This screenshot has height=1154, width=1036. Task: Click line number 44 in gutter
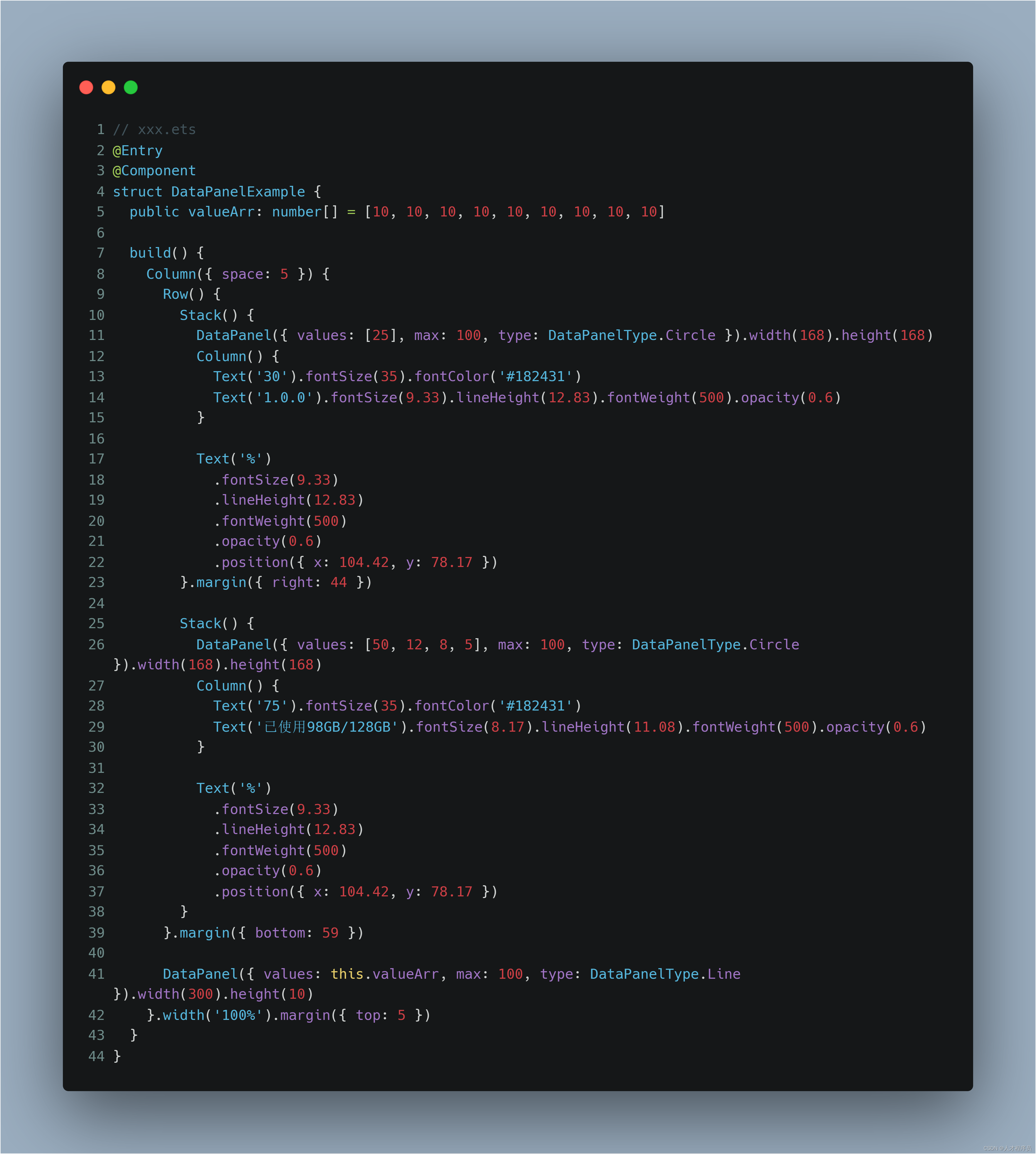coord(97,1056)
